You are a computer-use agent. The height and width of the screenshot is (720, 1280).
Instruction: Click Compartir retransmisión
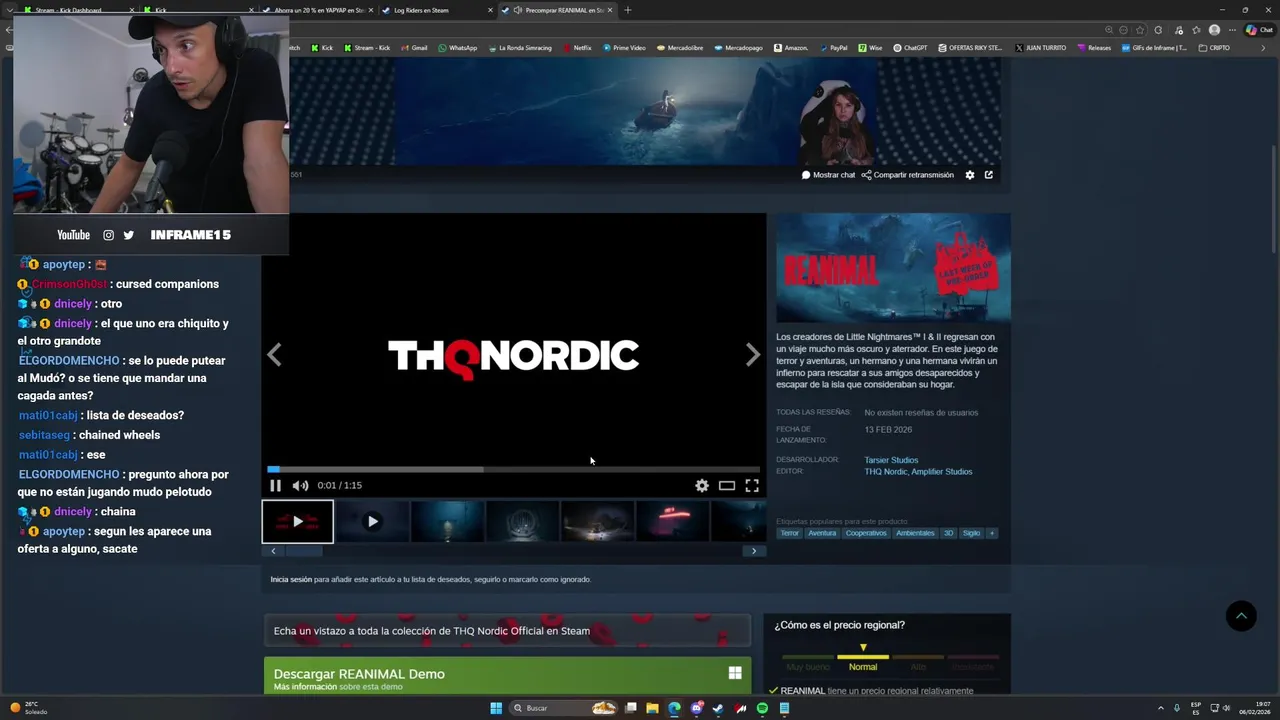pyautogui.click(x=907, y=175)
